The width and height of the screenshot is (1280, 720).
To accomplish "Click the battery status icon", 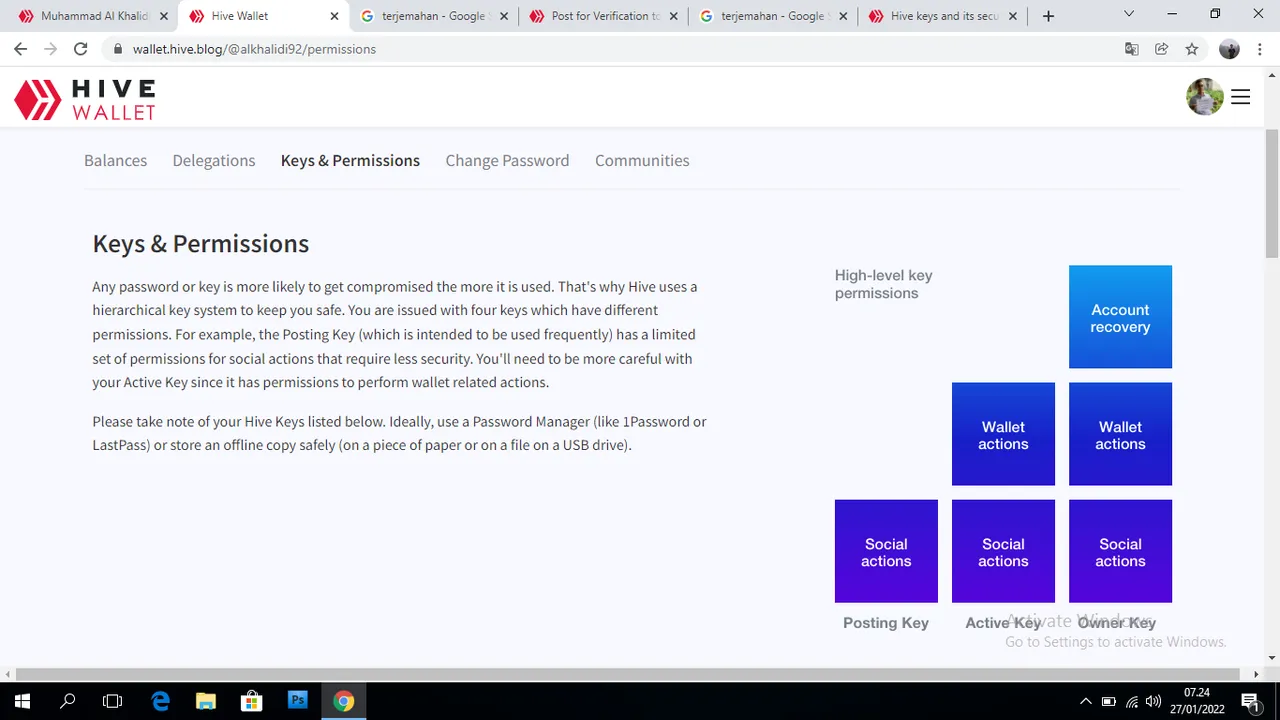I will (1108, 701).
